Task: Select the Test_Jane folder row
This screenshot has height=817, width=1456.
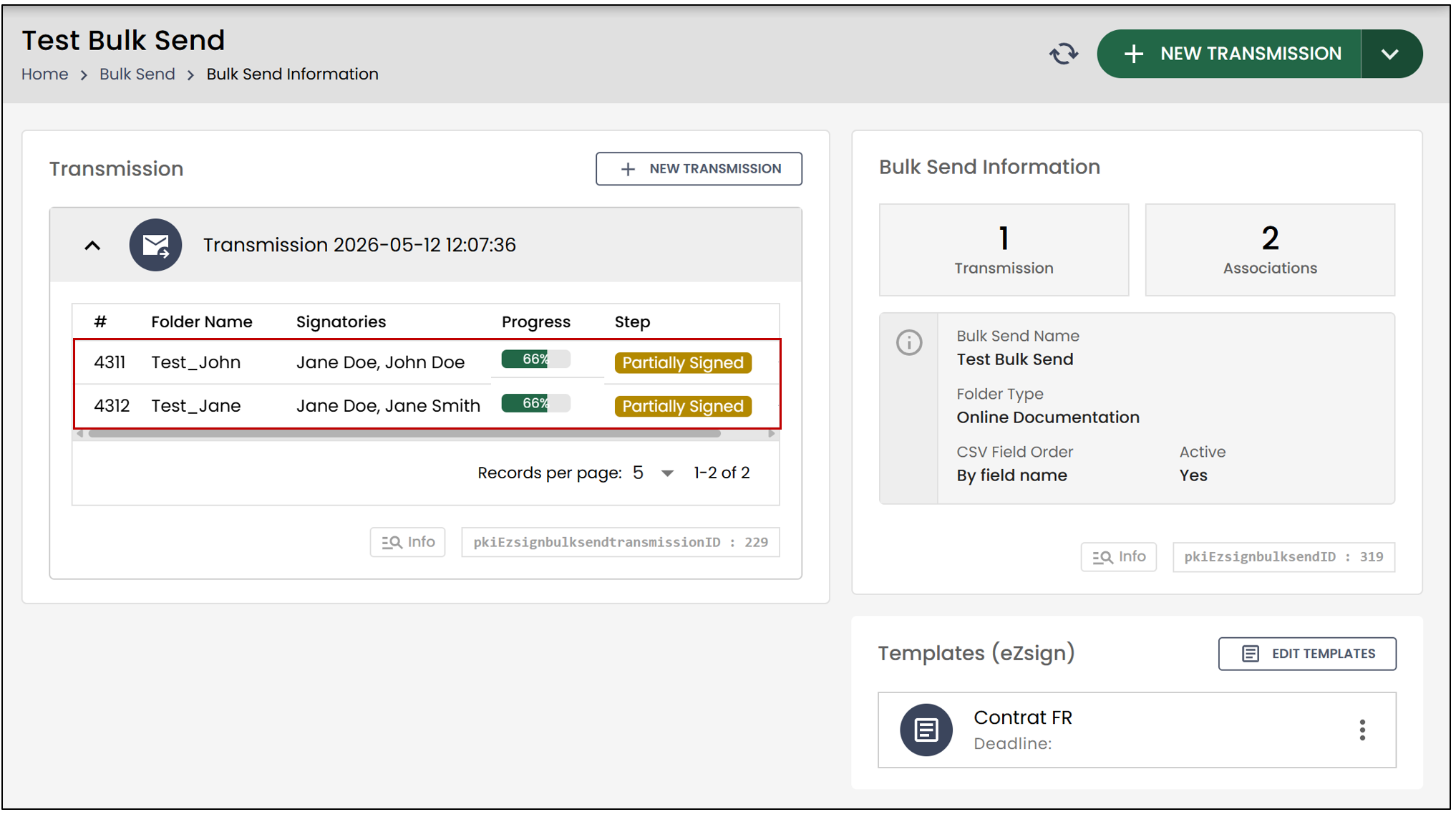Action: (427, 406)
